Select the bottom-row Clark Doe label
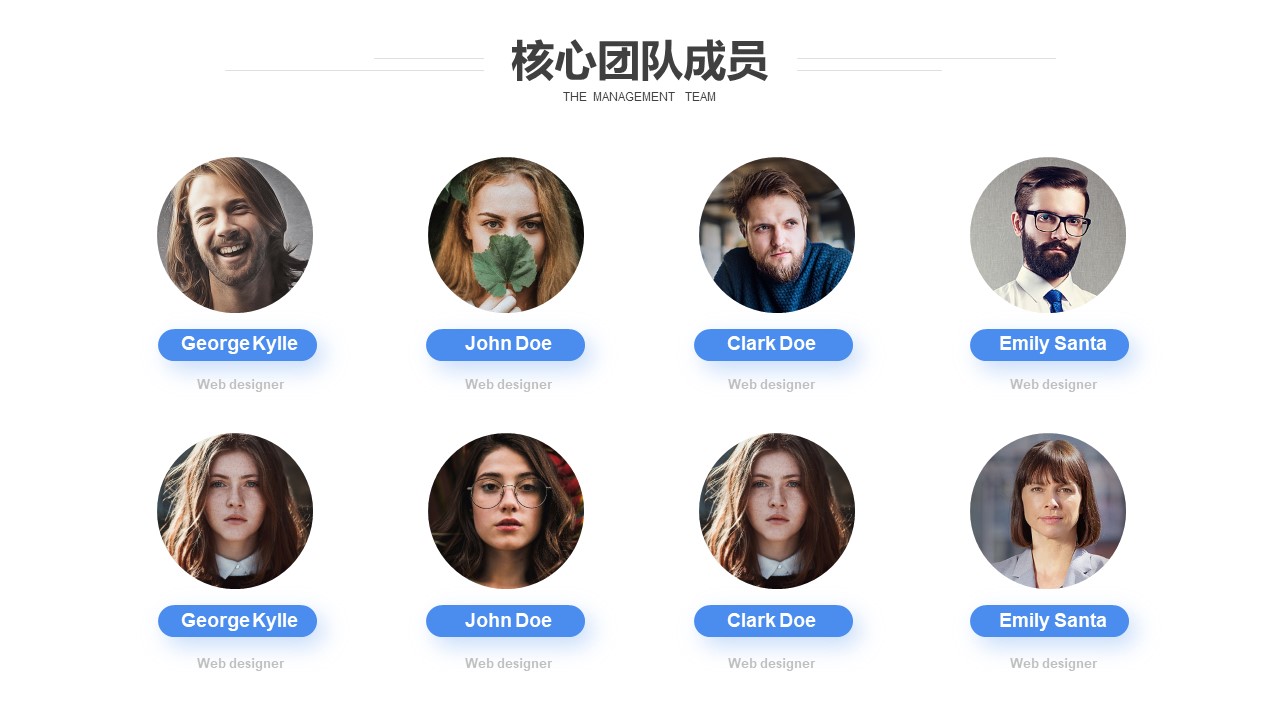The height and width of the screenshot is (720, 1280). [774, 621]
